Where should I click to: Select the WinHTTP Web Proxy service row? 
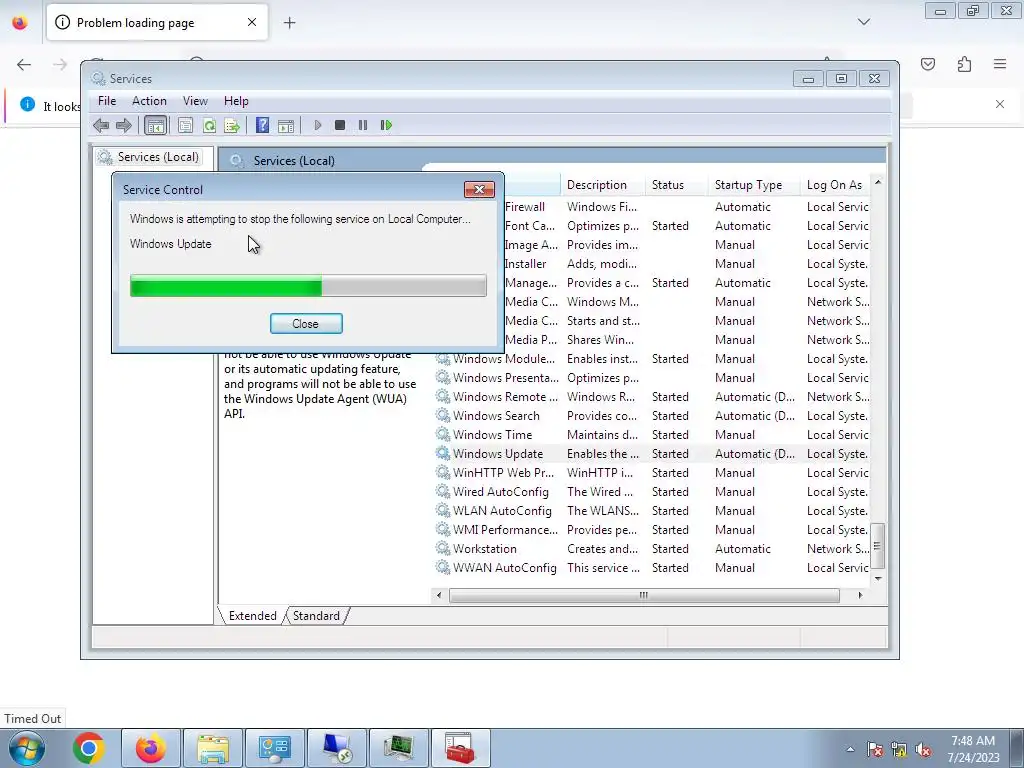point(652,472)
